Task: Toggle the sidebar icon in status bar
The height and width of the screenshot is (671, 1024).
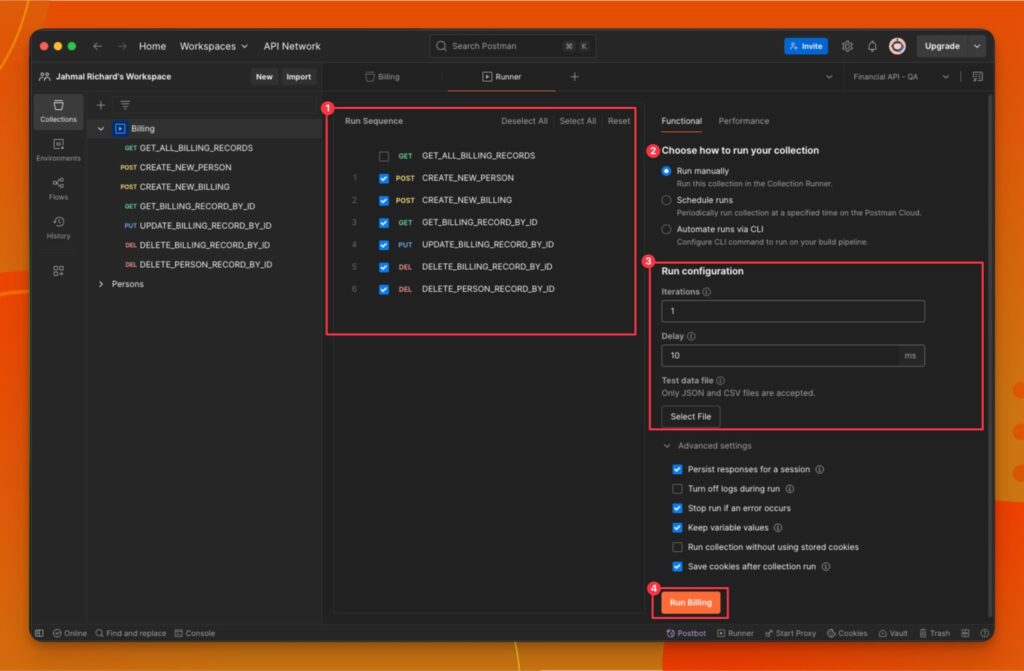Action: point(39,634)
